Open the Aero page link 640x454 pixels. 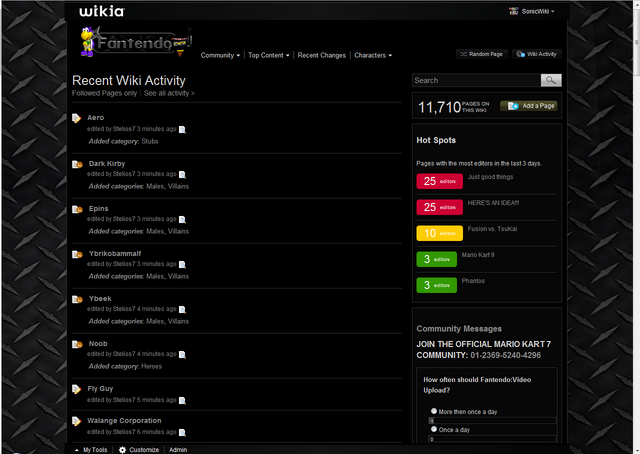coord(96,118)
